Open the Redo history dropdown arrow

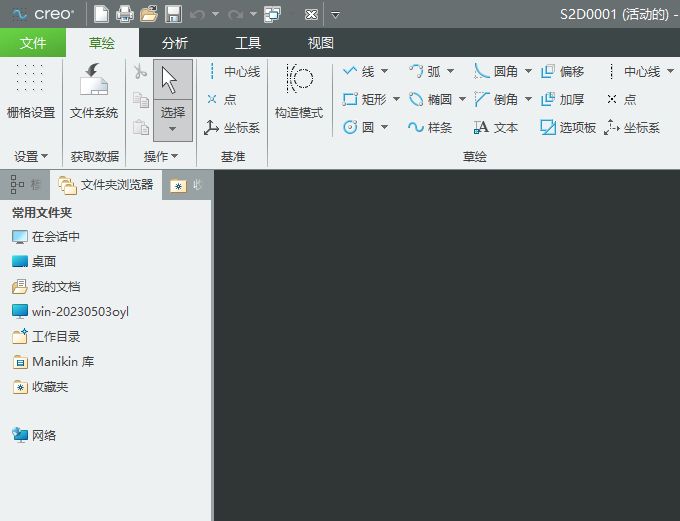254,14
